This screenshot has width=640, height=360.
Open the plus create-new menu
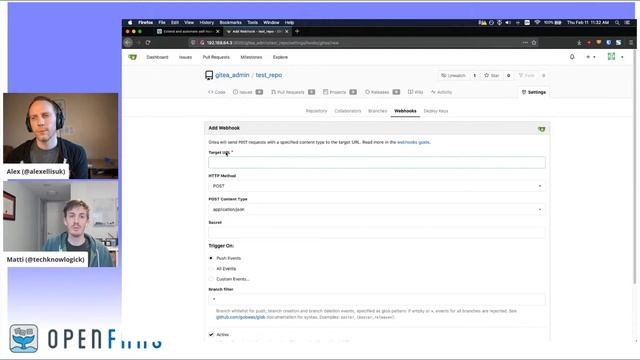tap(591, 57)
